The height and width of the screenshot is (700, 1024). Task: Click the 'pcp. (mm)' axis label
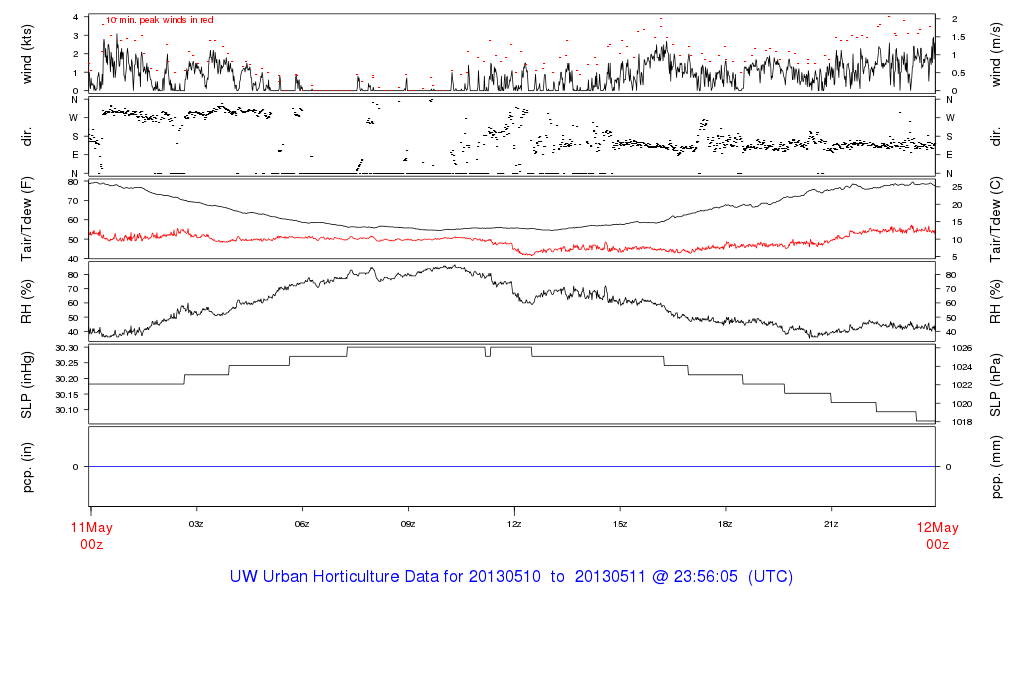[x=995, y=468]
